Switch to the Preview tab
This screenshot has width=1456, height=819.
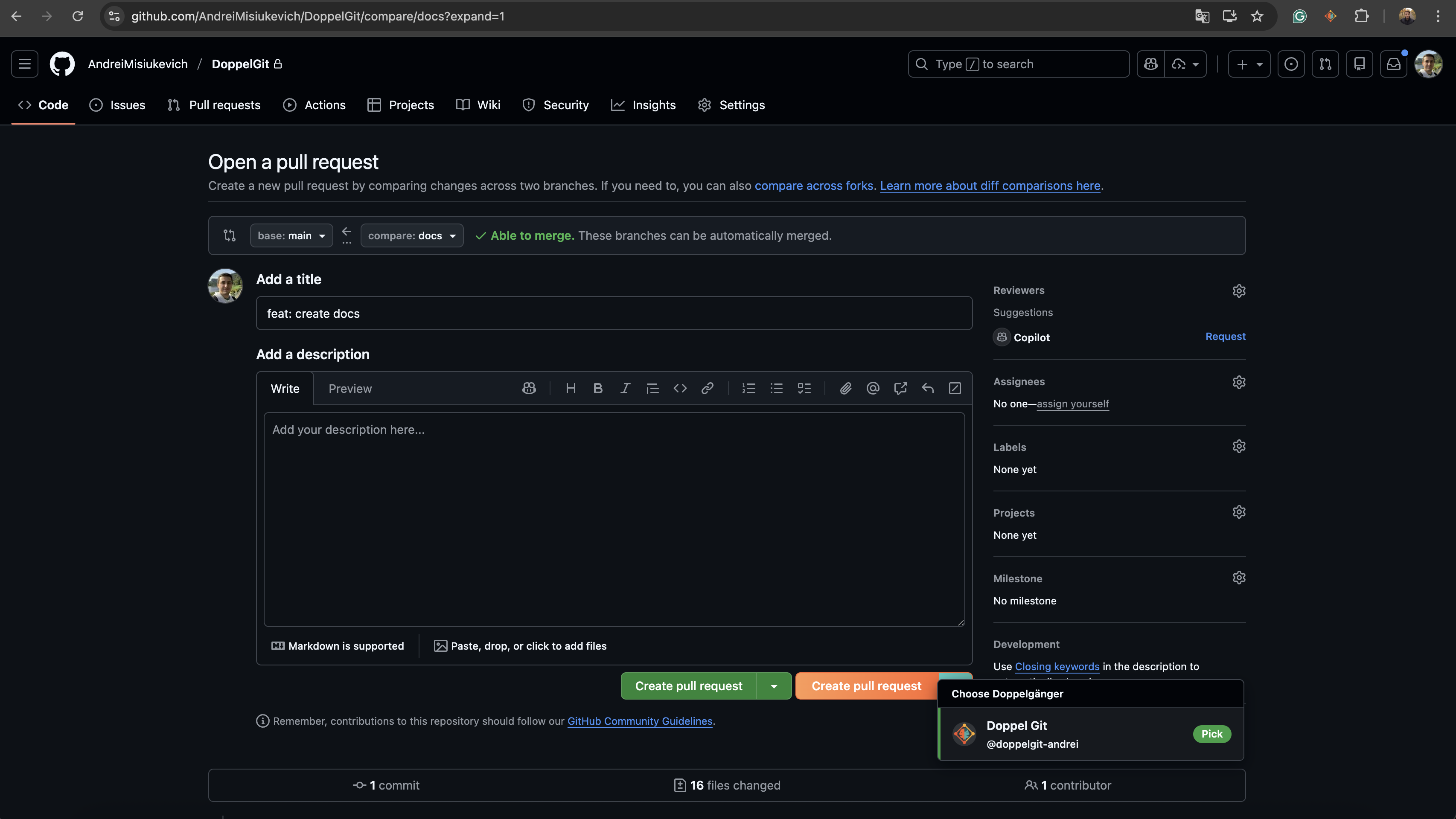350,388
